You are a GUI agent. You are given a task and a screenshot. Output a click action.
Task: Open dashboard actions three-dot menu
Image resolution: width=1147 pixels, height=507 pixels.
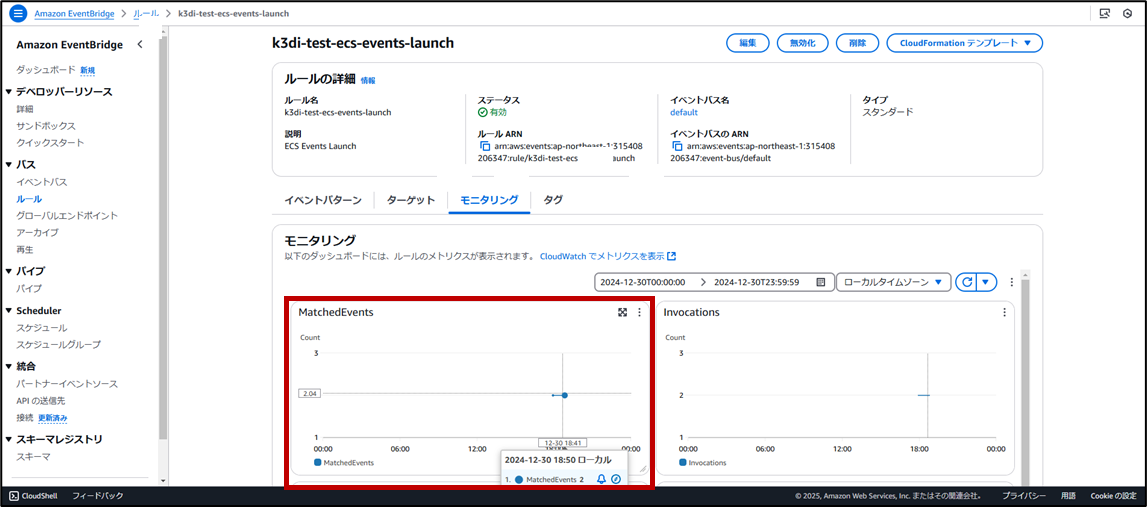pyautogui.click(x=1012, y=282)
